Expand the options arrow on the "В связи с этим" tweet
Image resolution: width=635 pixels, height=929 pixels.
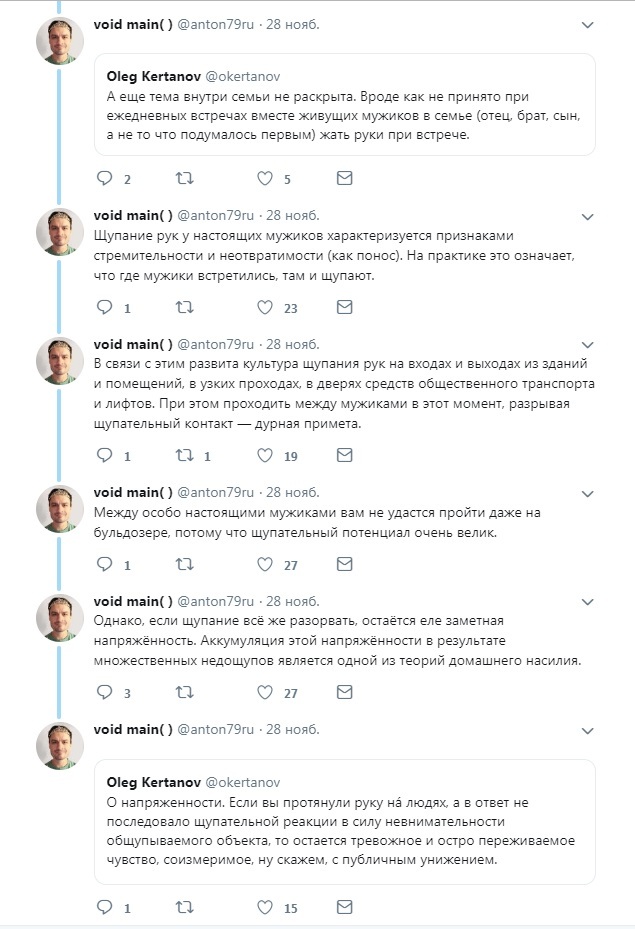pyautogui.click(x=588, y=344)
